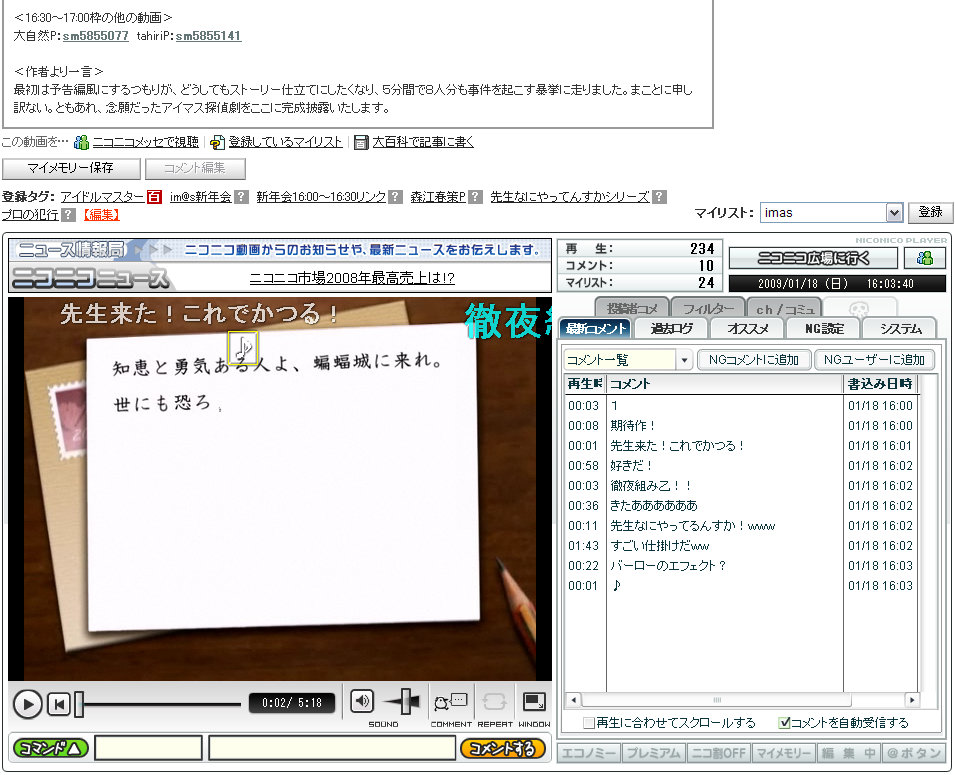955x775 pixels.
Task: Mute sound with the speaker icon
Action: 362,701
